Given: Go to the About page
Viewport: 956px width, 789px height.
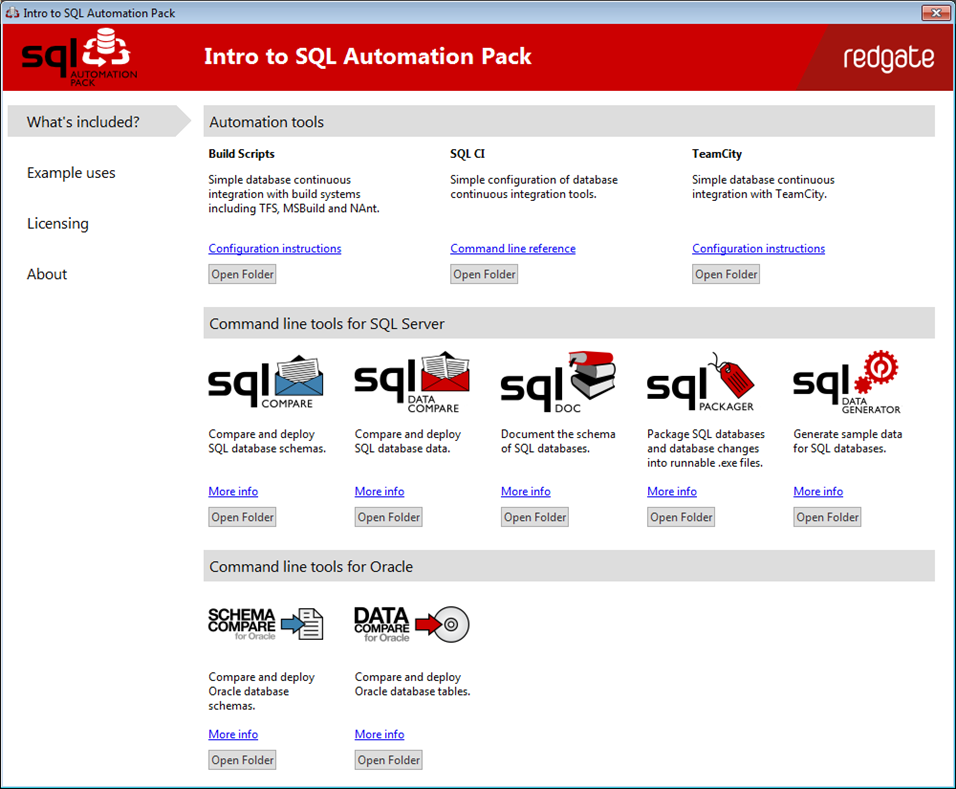Looking at the screenshot, I should click(x=47, y=275).
